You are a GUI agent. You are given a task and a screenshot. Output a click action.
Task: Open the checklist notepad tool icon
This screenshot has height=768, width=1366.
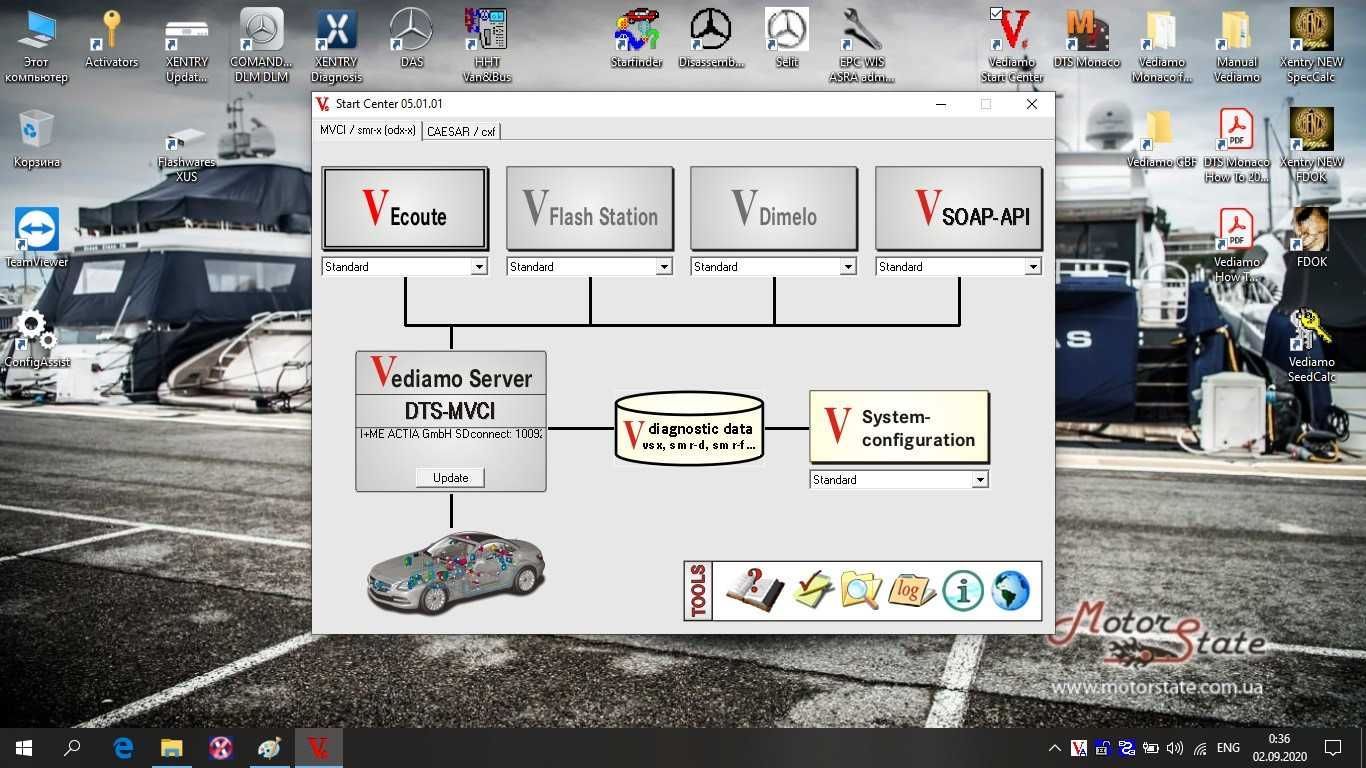(813, 590)
